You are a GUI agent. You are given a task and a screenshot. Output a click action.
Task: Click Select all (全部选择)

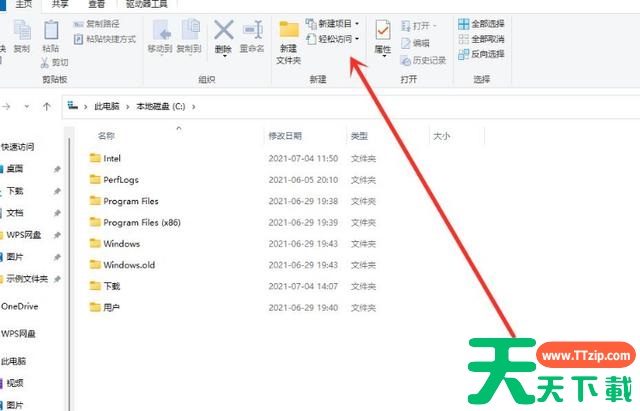481,24
